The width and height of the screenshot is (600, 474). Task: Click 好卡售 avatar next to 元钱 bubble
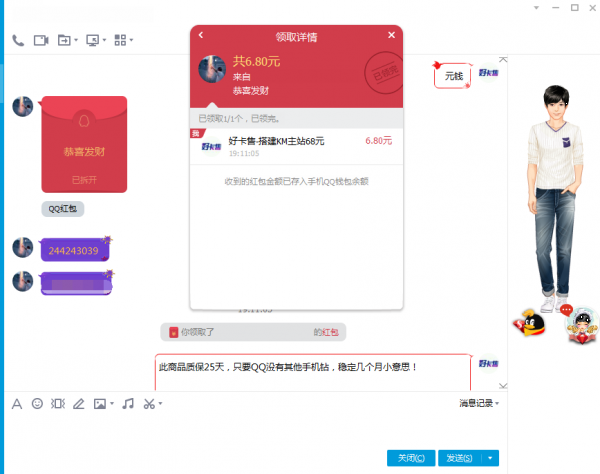click(x=489, y=72)
